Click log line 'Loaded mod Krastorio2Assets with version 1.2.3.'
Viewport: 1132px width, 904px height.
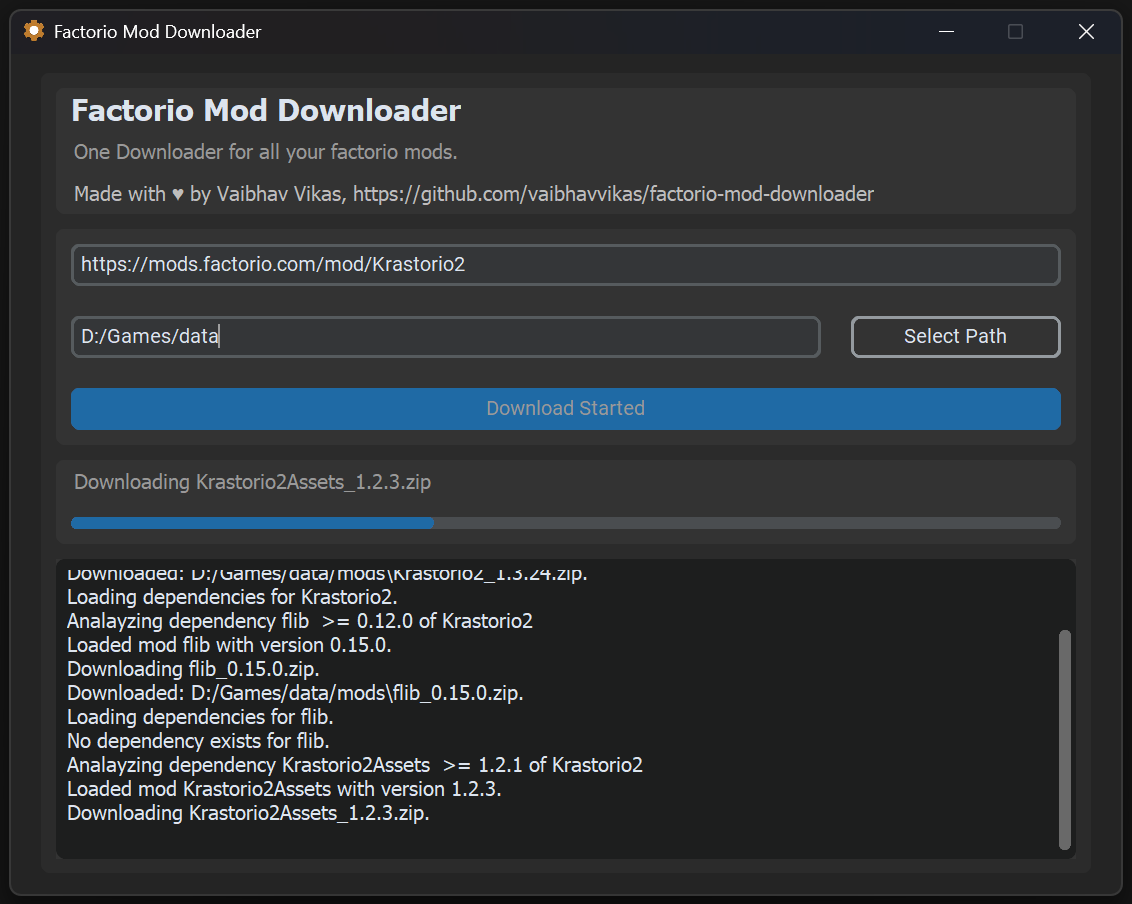point(284,789)
